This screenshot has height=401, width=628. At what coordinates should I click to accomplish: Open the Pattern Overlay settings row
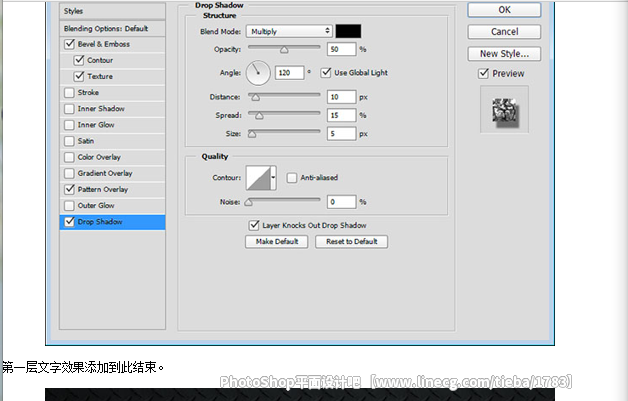click(x=113, y=189)
